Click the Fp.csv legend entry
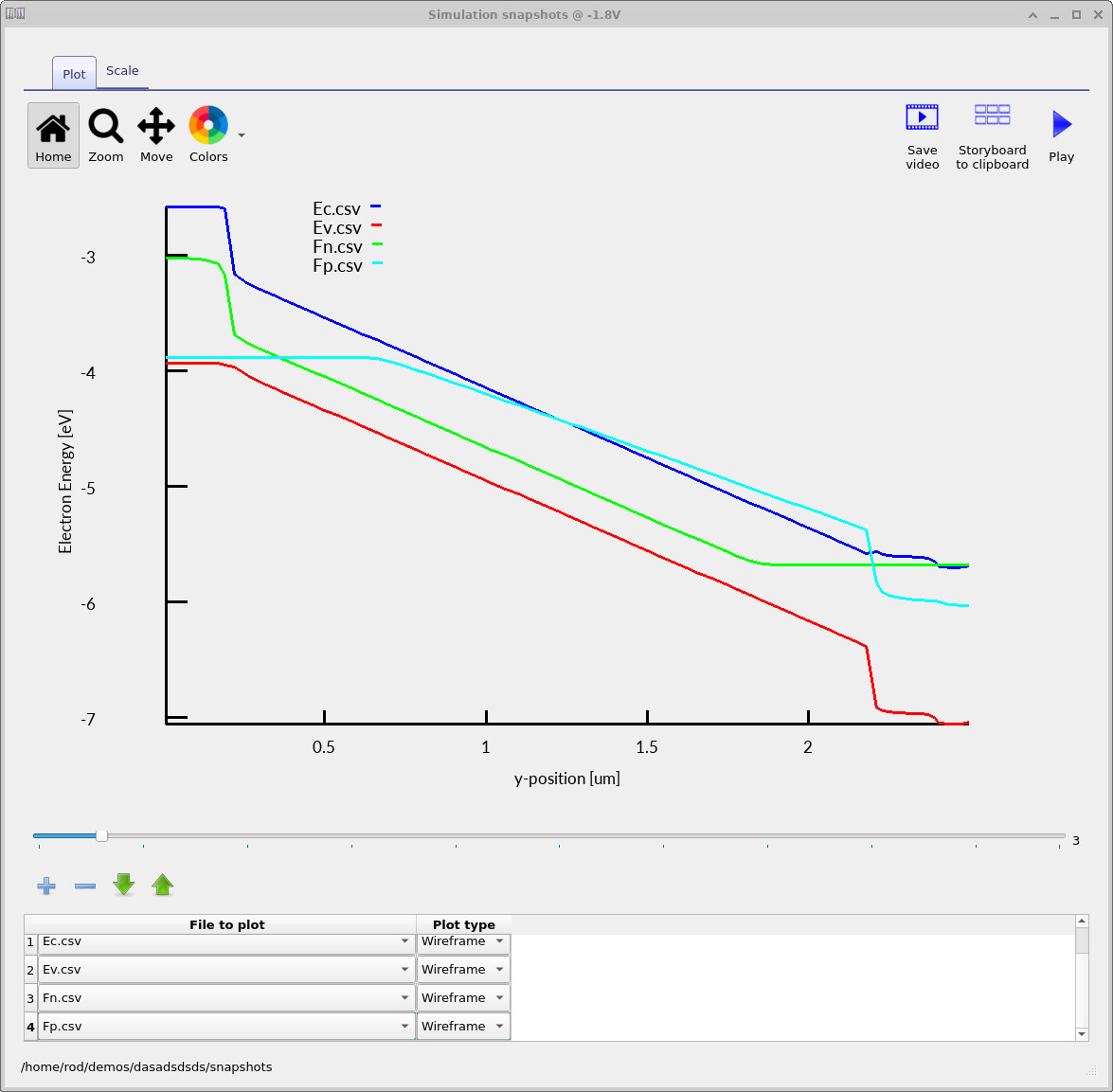The height and width of the screenshot is (1092, 1113). pos(348,266)
